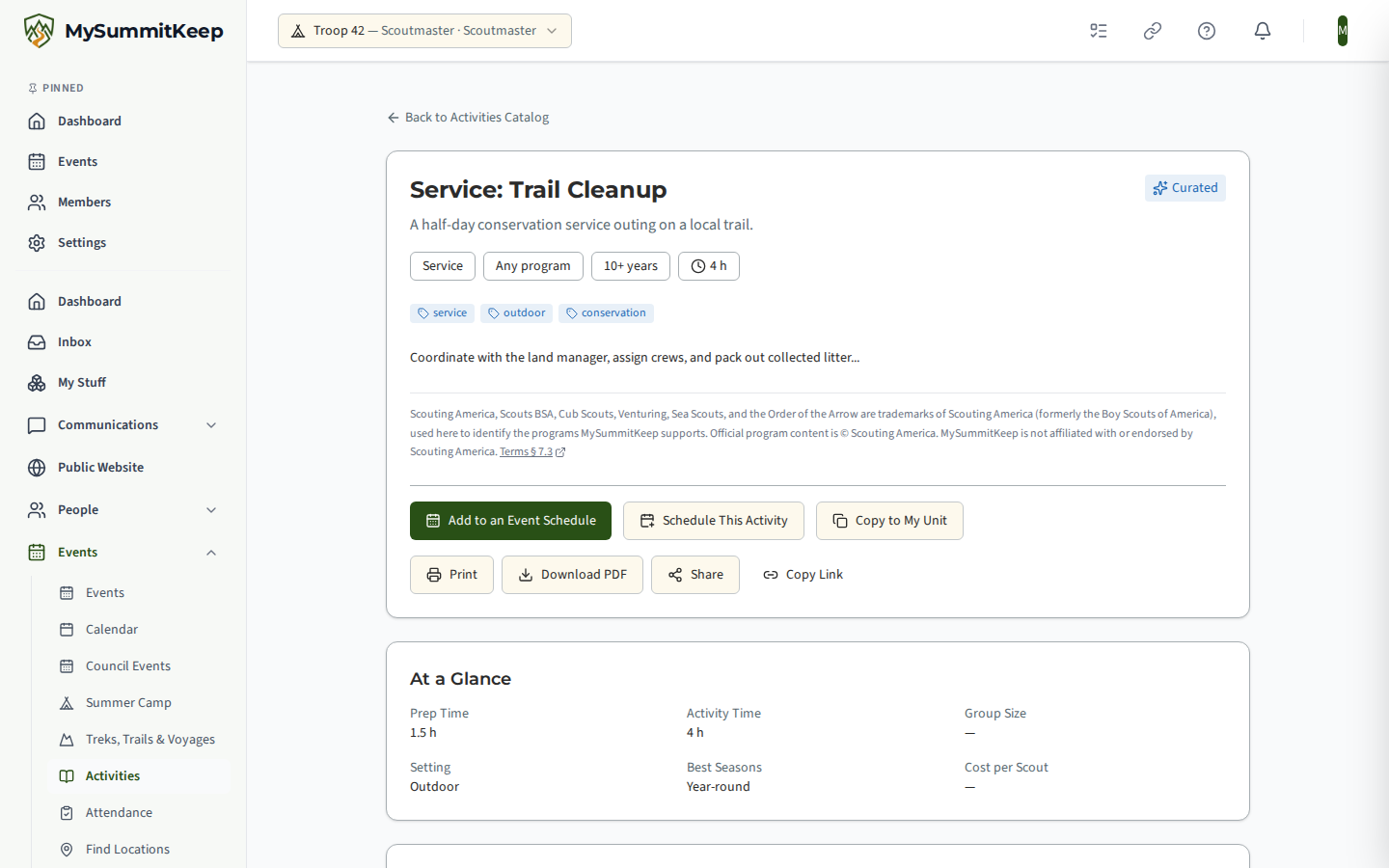Screen dimensions: 1389x868
Task: Open Summer Camp item
Action: (139, 703)
